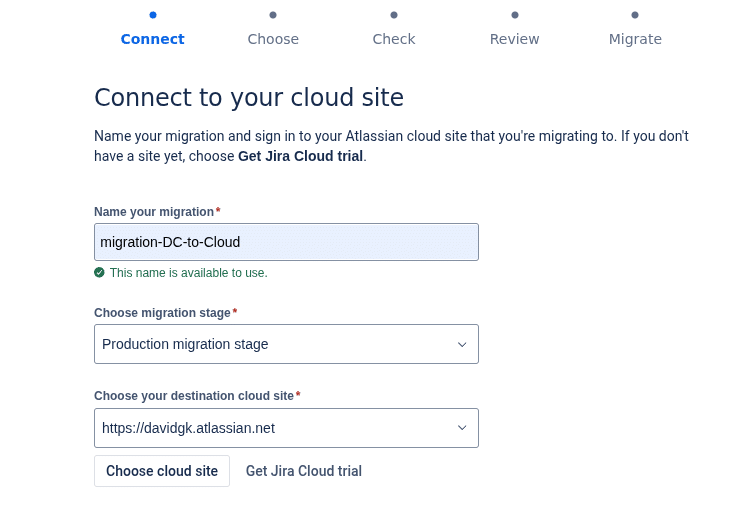Click the green checkmark availability icon
This screenshot has width=734, height=505.
click(x=99, y=272)
